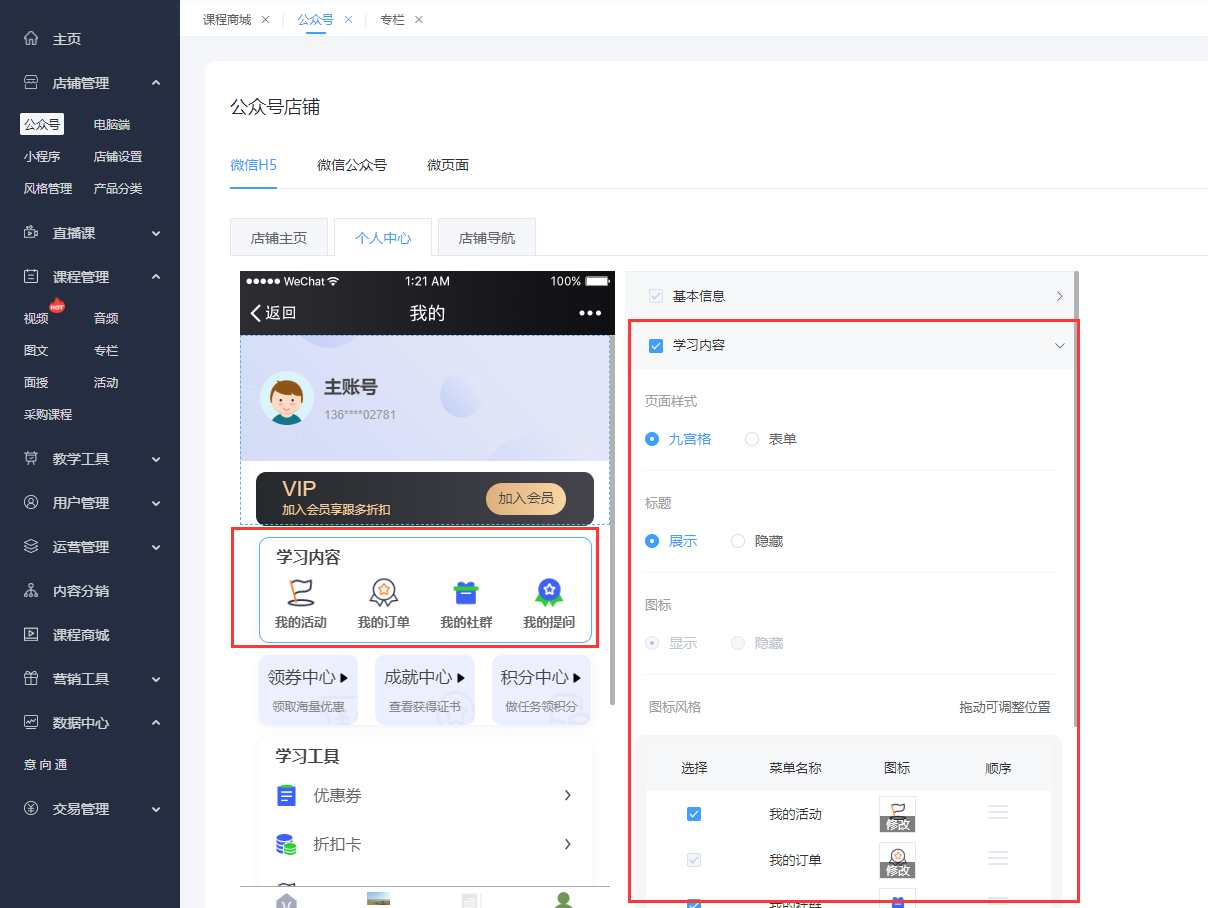Viewport: 1208px width, 908px height.
Task: Uncheck the 学习内容 checkbox
Action: (655, 345)
